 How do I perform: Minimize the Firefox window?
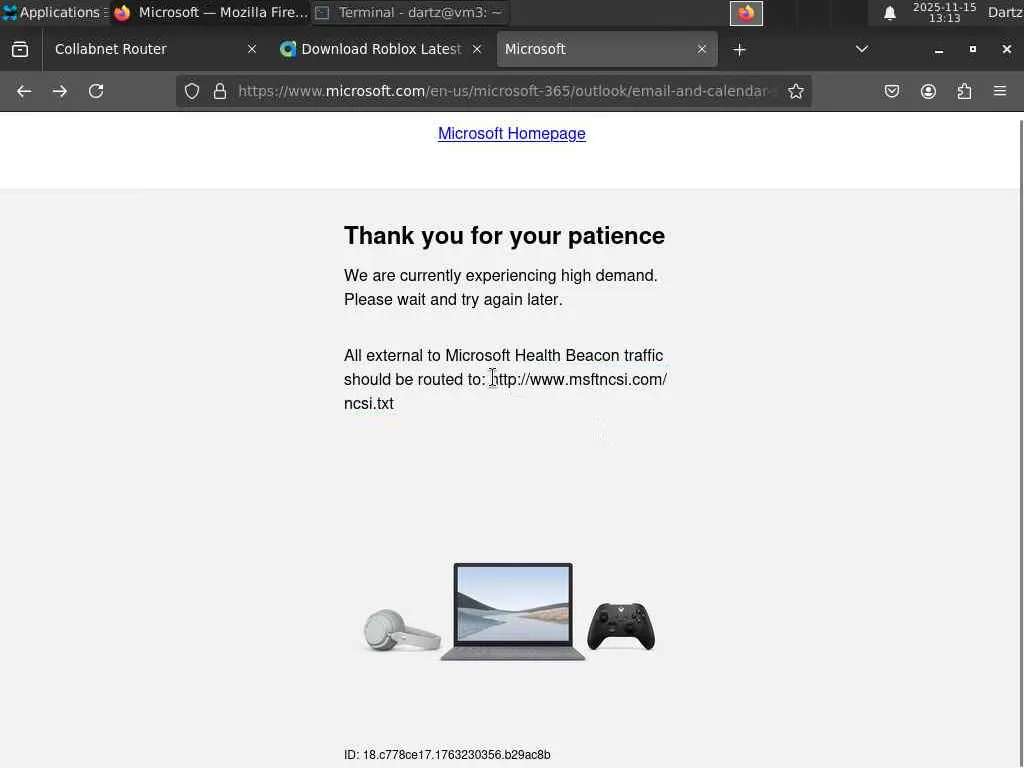[x=938, y=50]
